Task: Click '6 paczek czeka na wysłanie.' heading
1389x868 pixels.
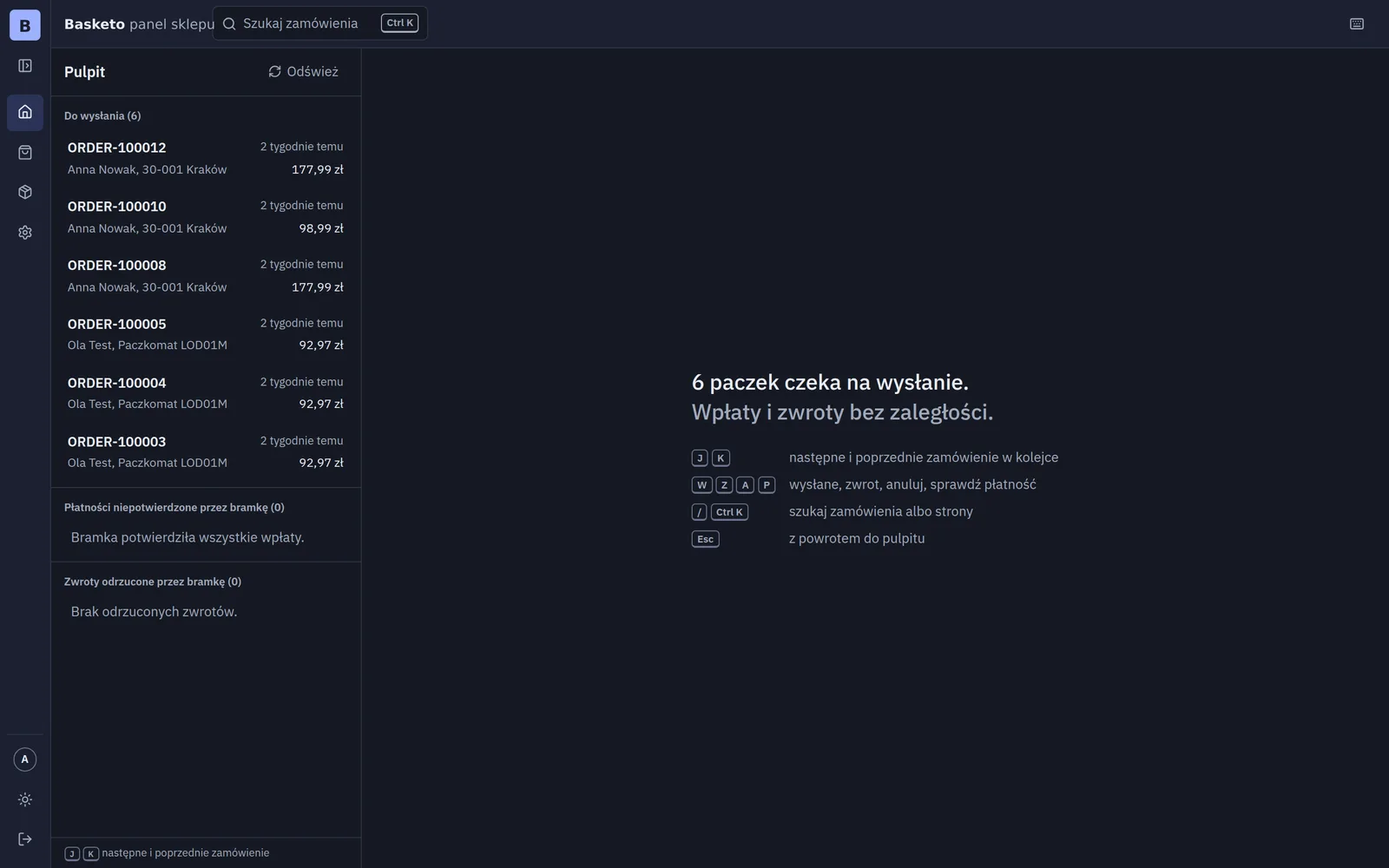Action: coord(830,382)
